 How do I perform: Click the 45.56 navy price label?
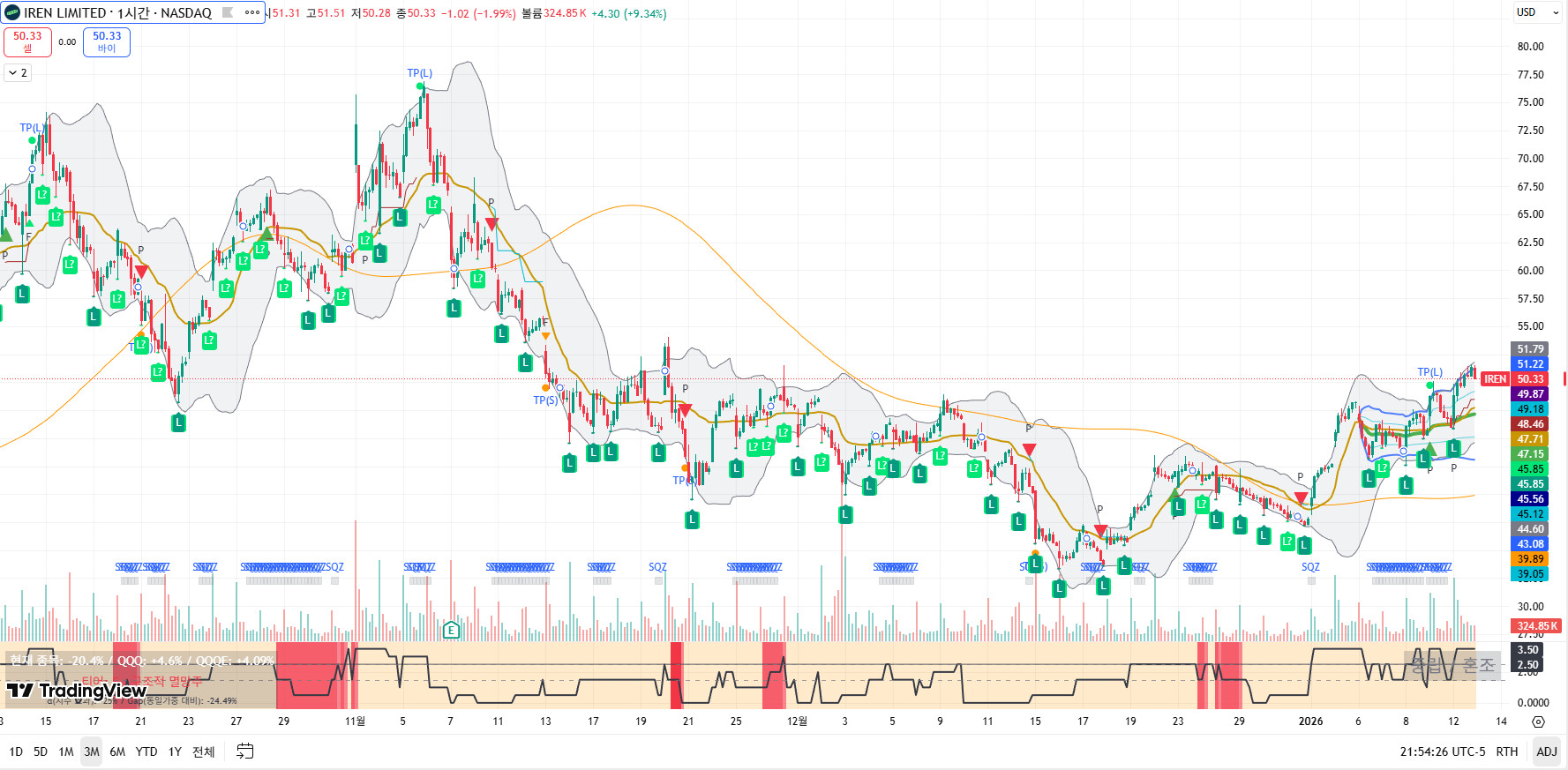pyautogui.click(x=1530, y=499)
